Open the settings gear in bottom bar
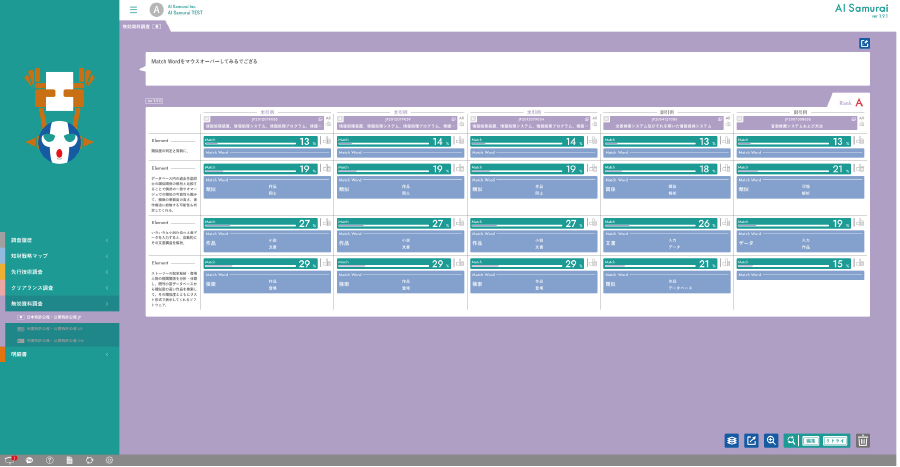900x467 pixels. [109, 460]
